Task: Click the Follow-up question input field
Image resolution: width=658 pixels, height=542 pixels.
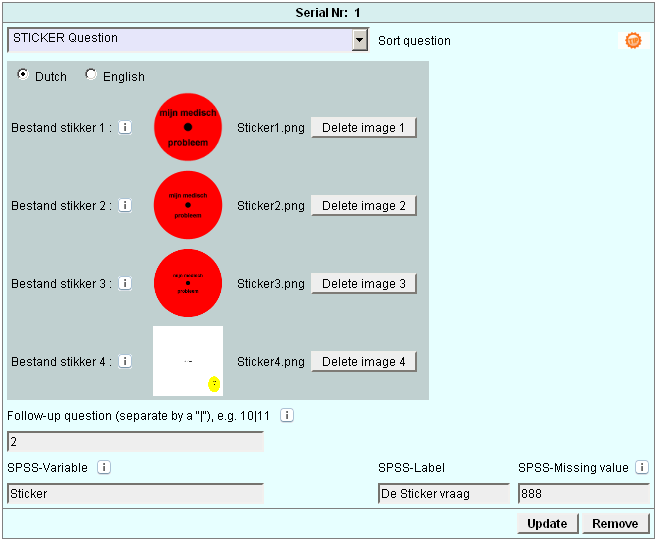Action: pos(135,442)
